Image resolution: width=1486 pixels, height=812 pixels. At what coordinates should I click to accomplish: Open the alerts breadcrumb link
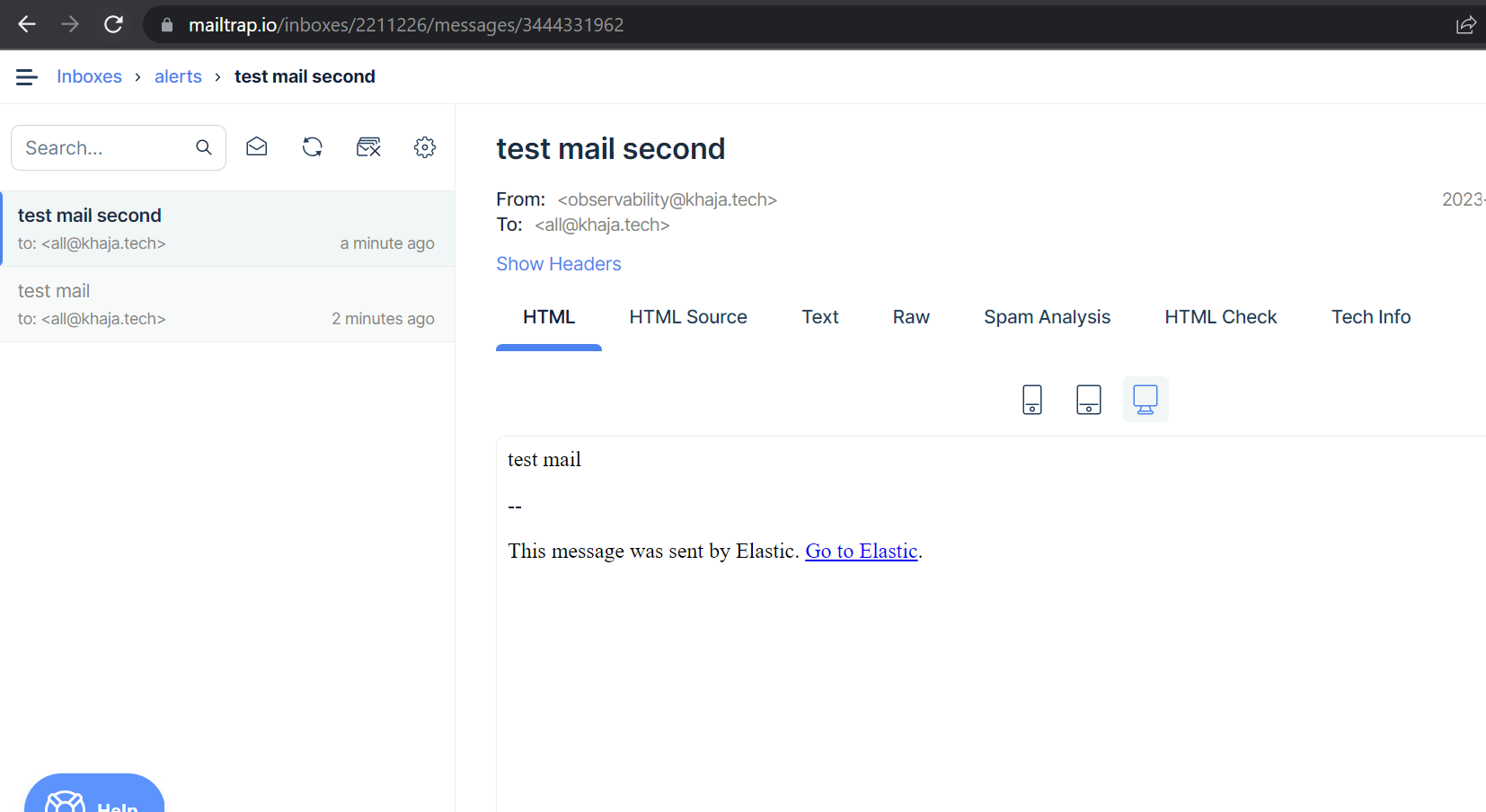[178, 77]
